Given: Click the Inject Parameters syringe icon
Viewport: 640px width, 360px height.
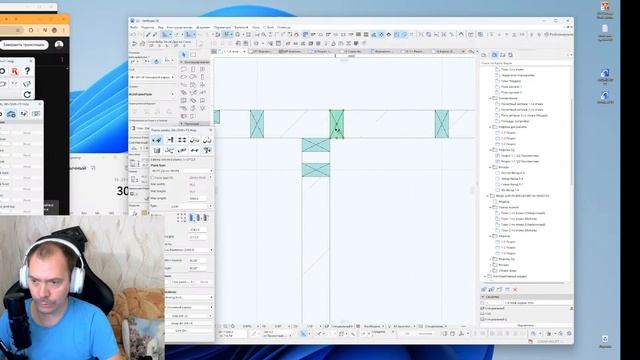Looking at the screenshot, I should pyautogui.click(x=155, y=35).
